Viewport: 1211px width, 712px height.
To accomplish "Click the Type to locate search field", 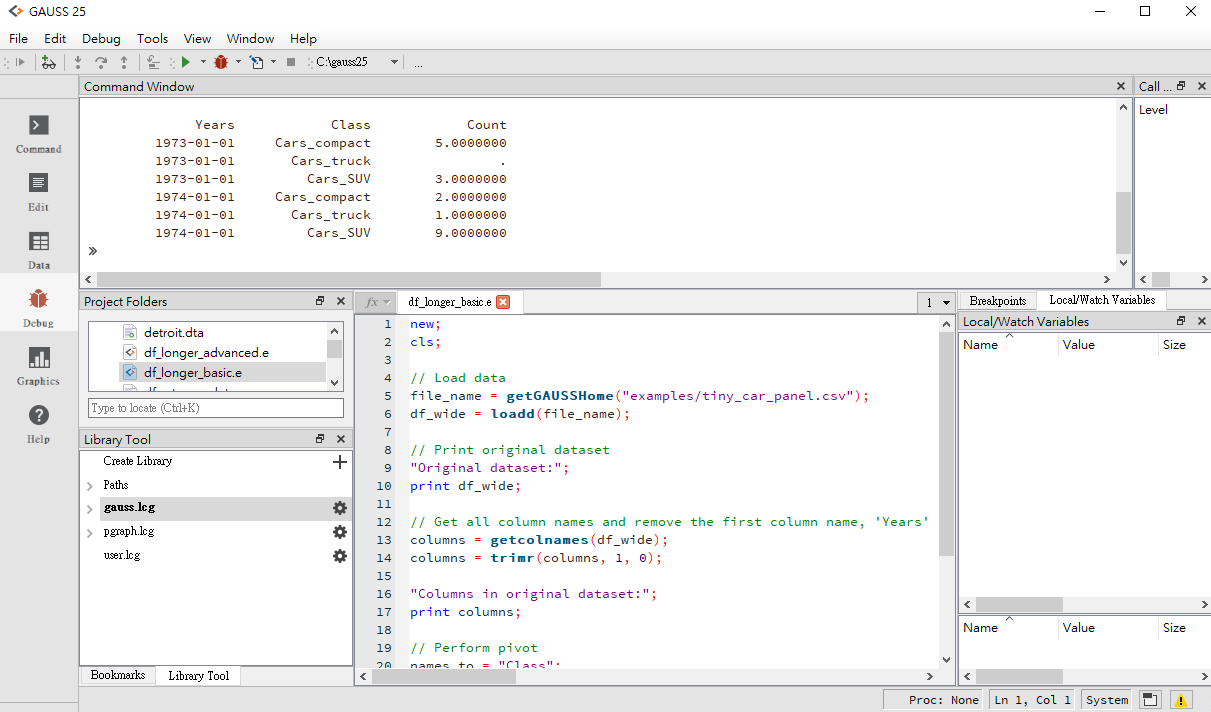I will point(216,408).
